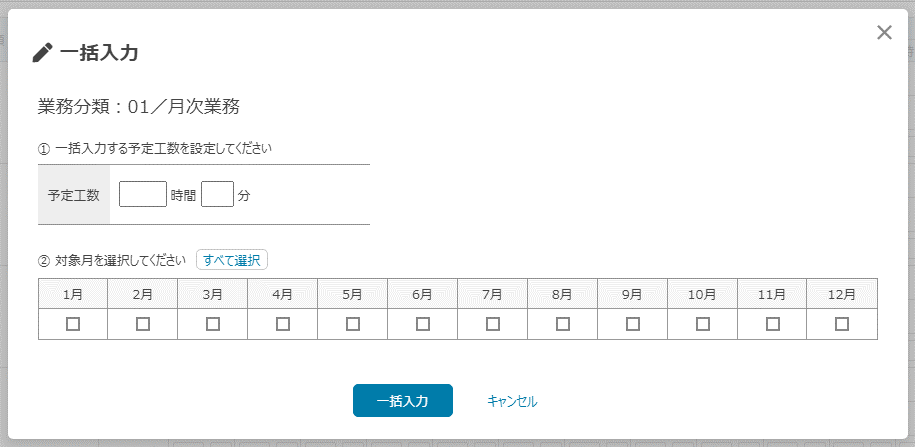Image resolution: width=915 pixels, height=447 pixels.
Task: Click the 時間 hours input field
Action: coord(142,194)
